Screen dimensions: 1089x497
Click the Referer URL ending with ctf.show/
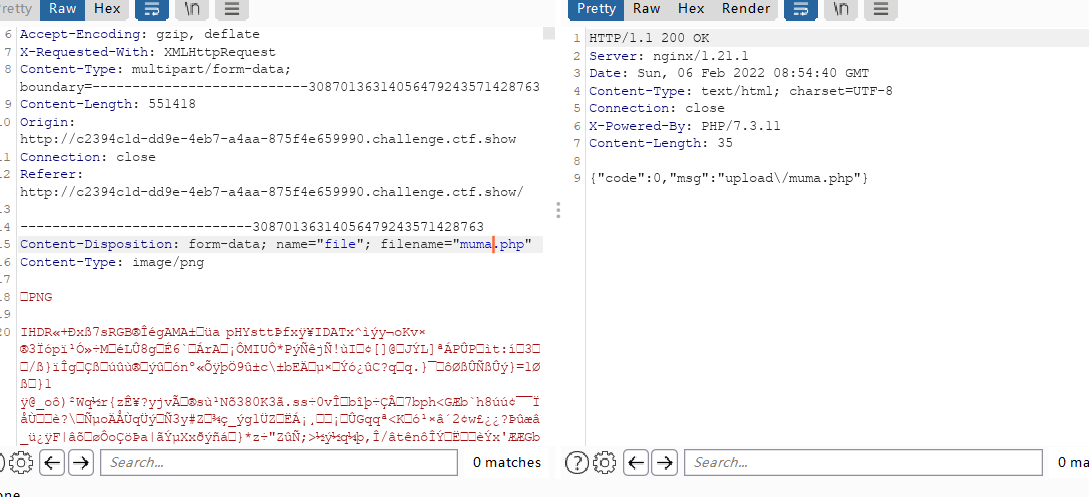[x=272, y=192]
